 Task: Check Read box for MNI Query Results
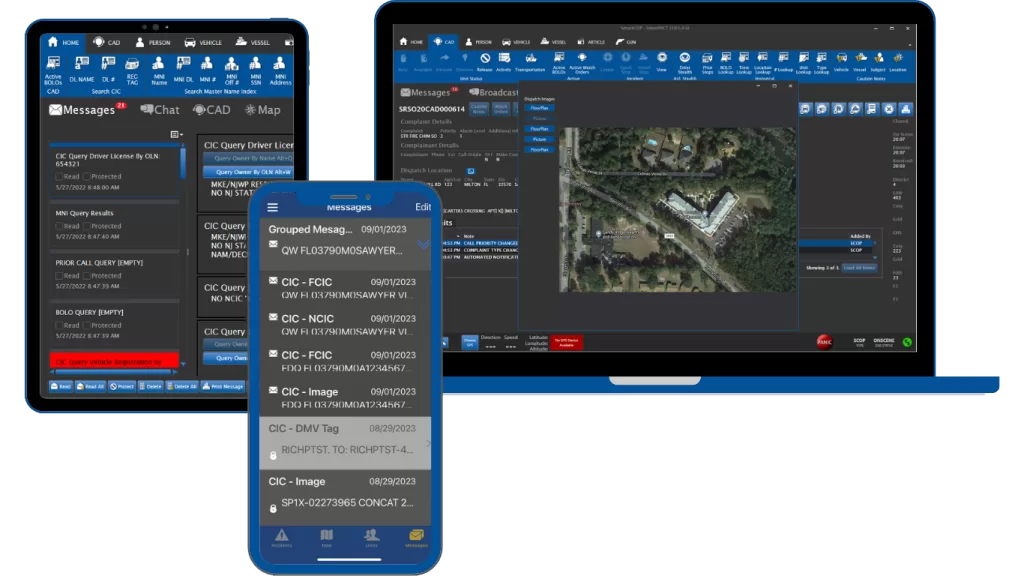click(x=60, y=226)
